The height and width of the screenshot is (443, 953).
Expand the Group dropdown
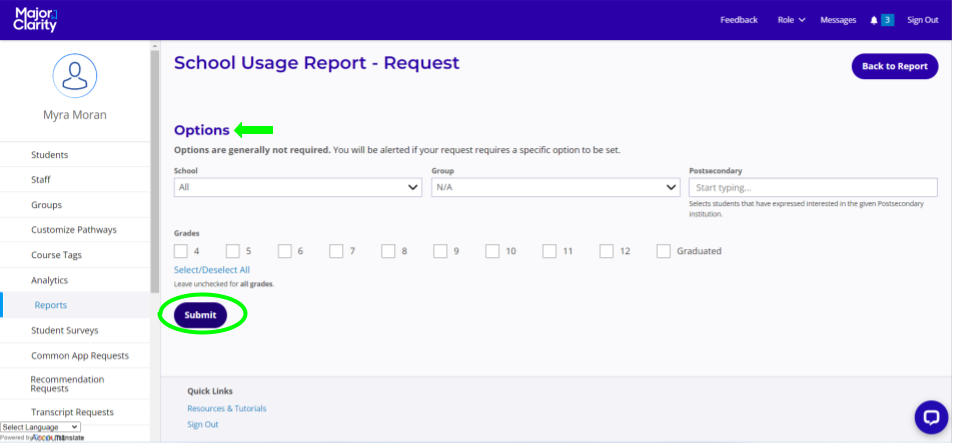tap(555, 187)
